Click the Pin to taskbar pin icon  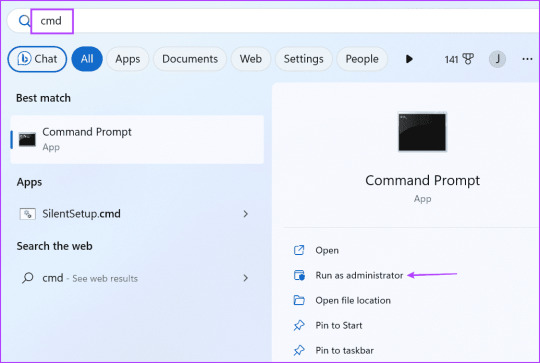(x=299, y=350)
